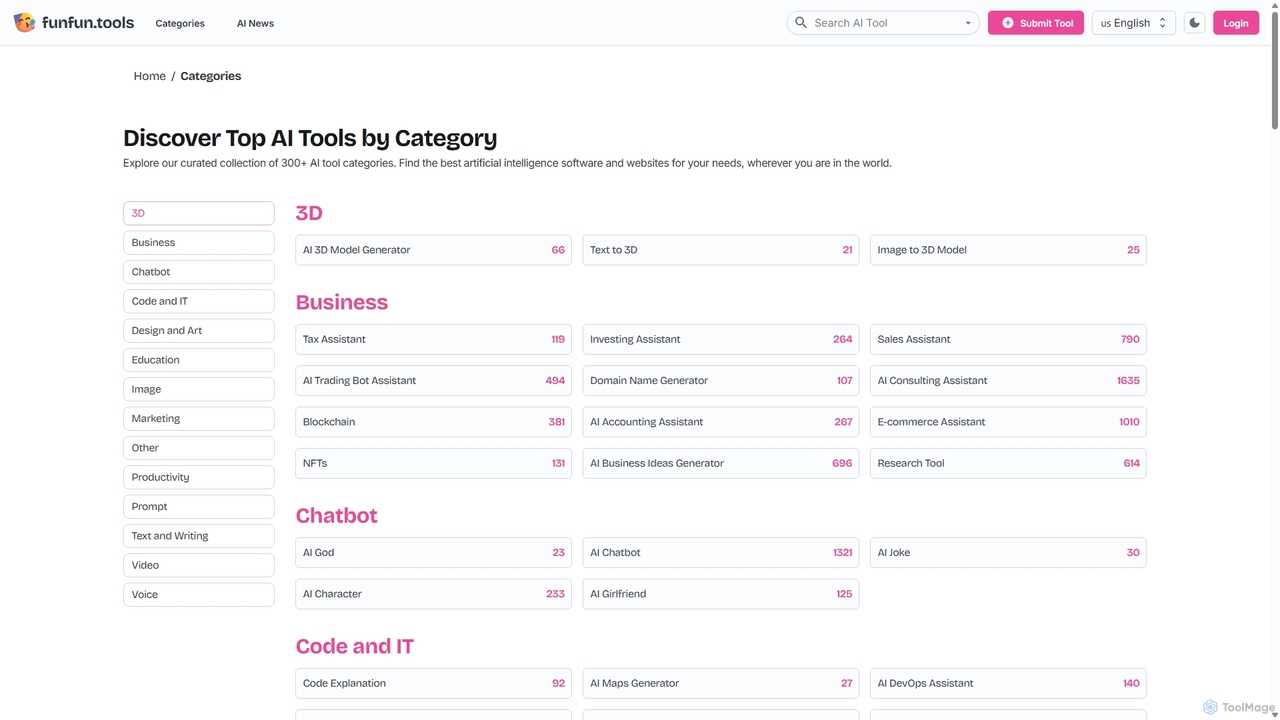Viewport: 1280px width, 720px height.
Task: Select Image in the sidebar
Action: pyautogui.click(x=199, y=389)
